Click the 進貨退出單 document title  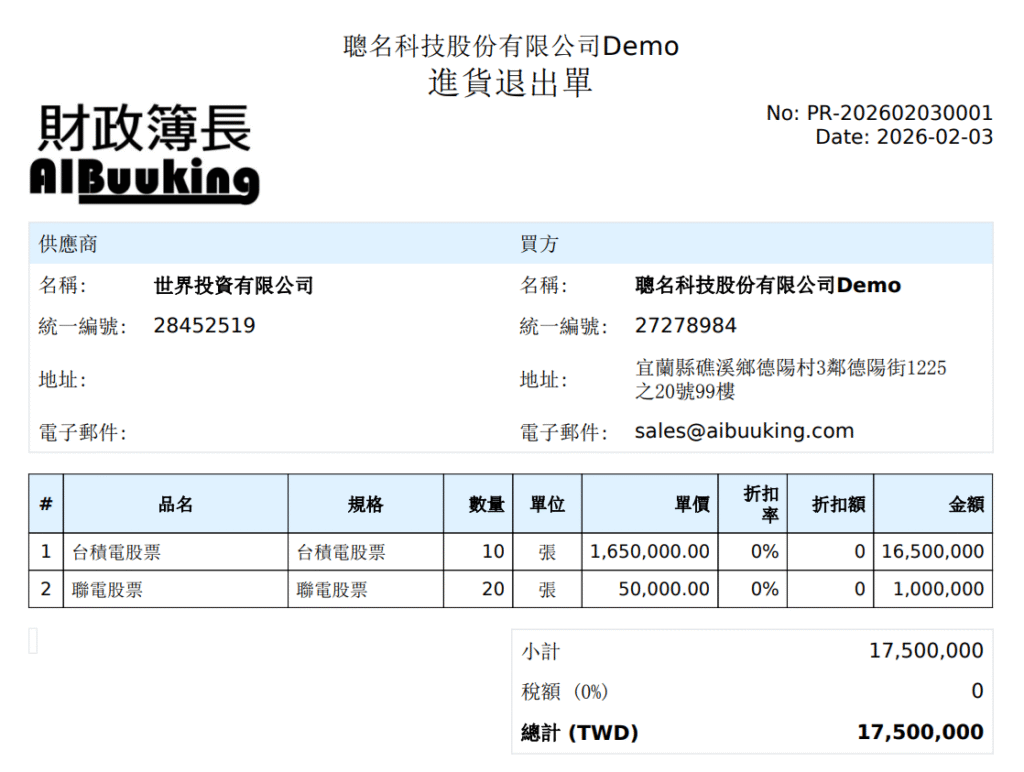pyautogui.click(x=511, y=82)
